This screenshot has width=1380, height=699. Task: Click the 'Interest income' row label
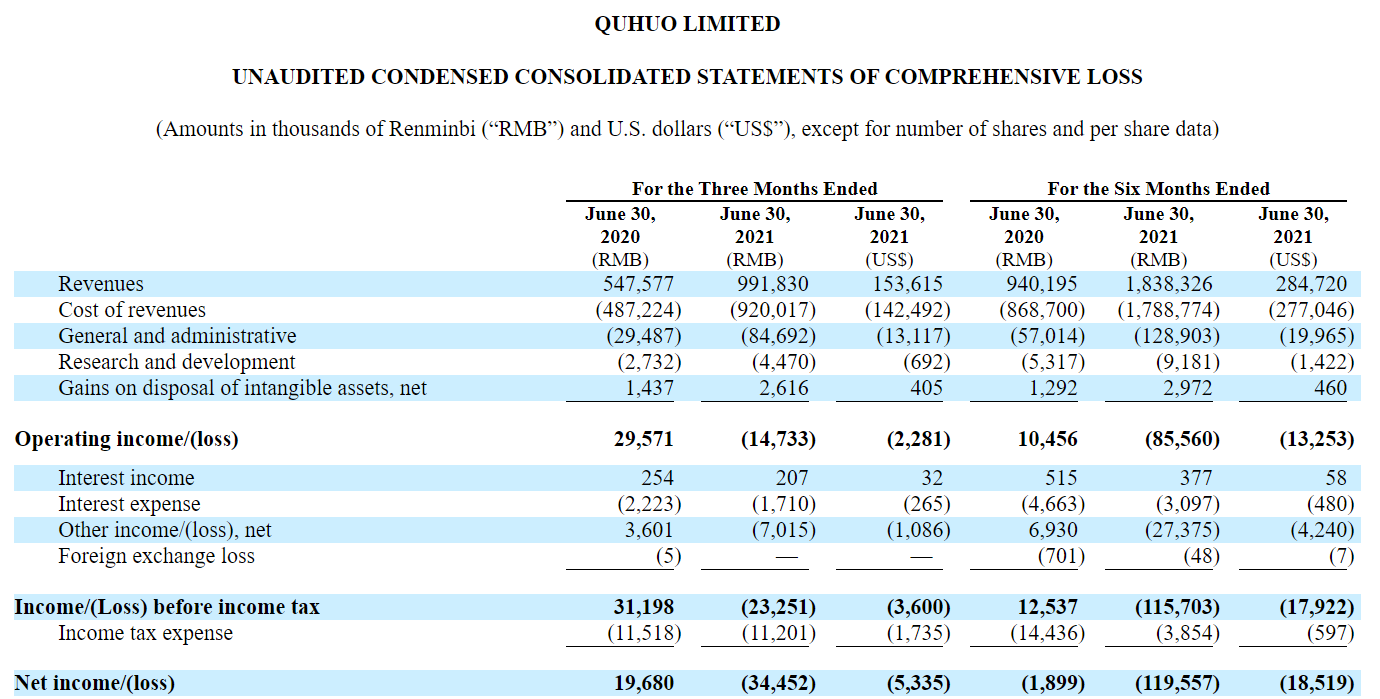coord(126,478)
